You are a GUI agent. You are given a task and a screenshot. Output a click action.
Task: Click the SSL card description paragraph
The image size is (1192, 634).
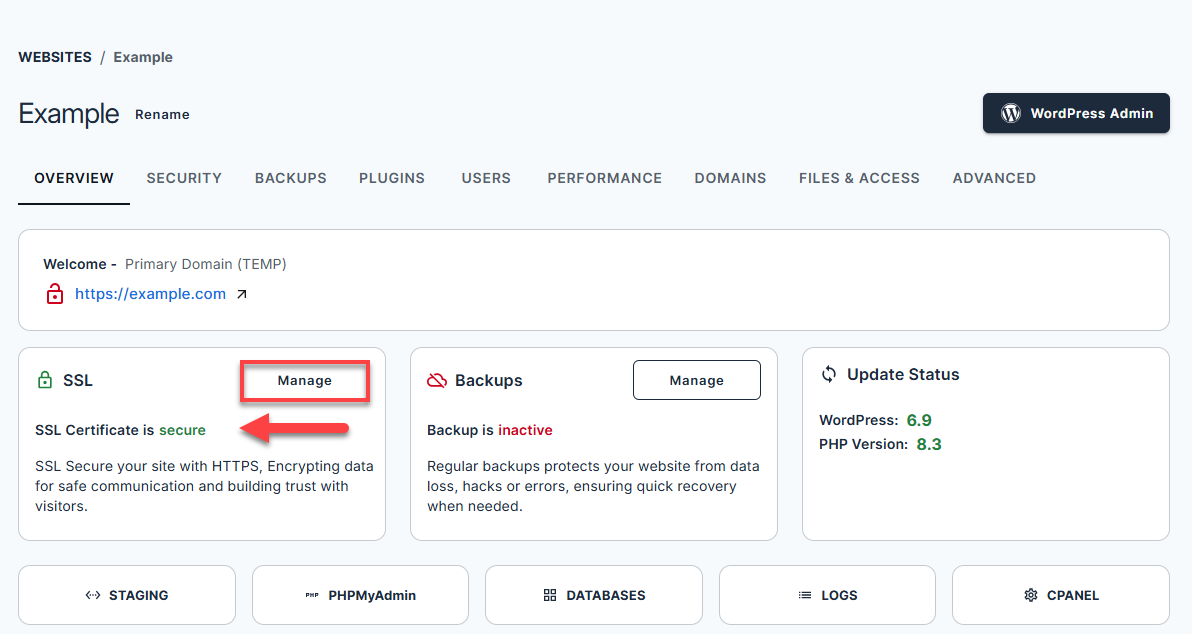pos(204,487)
